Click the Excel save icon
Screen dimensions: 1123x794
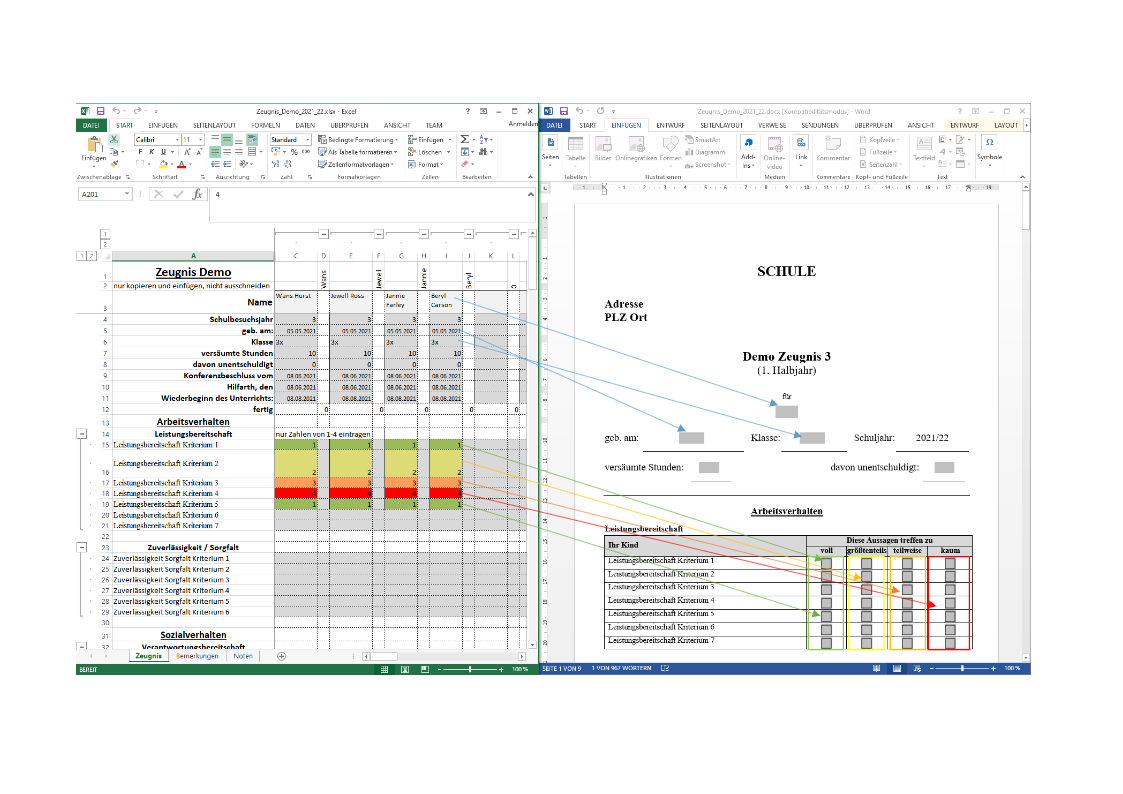pos(100,111)
